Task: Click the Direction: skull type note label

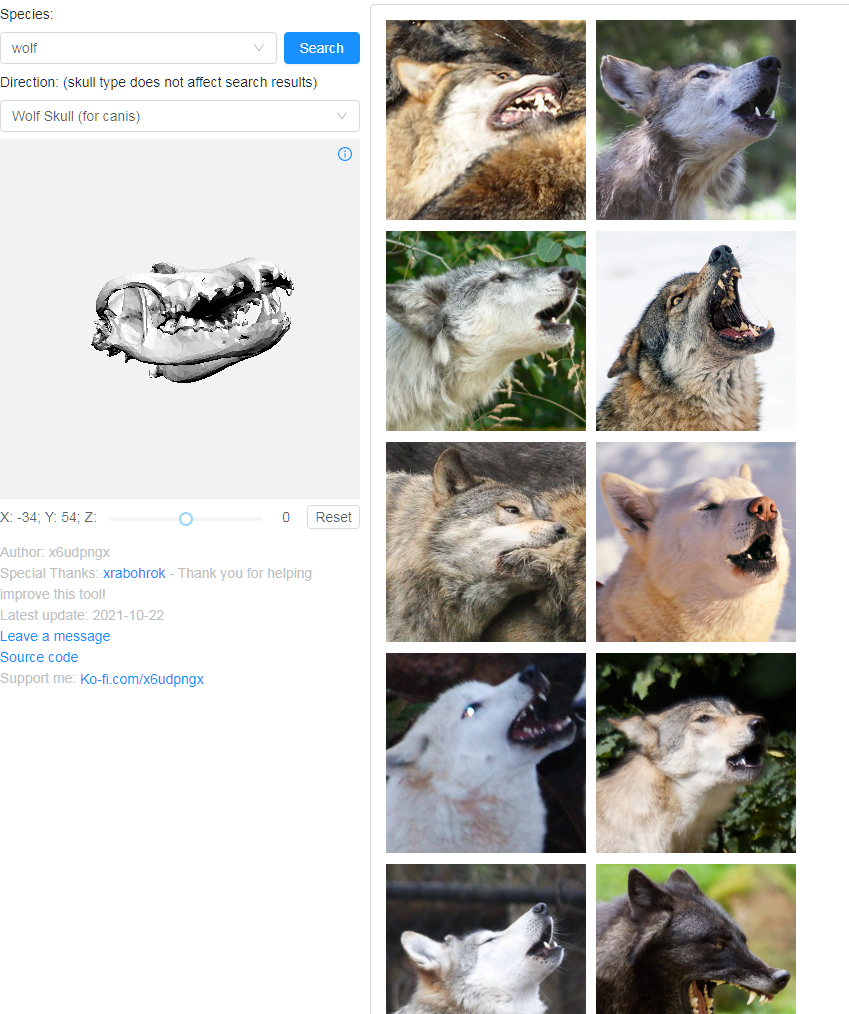Action: tap(158, 82)
